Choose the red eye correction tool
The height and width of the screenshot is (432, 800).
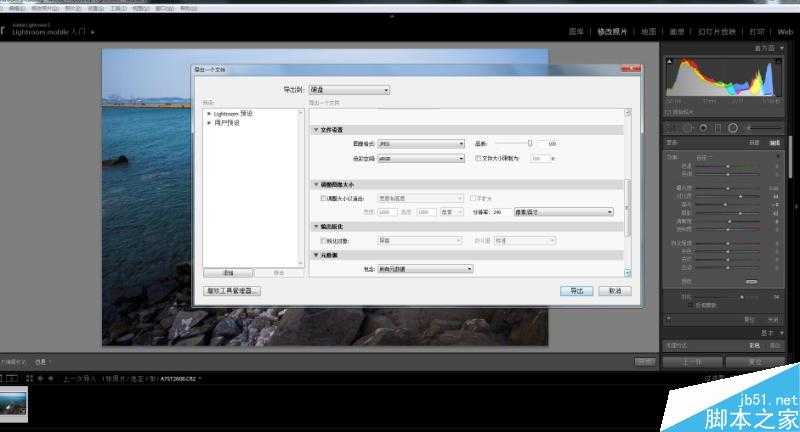coord(703,128)
